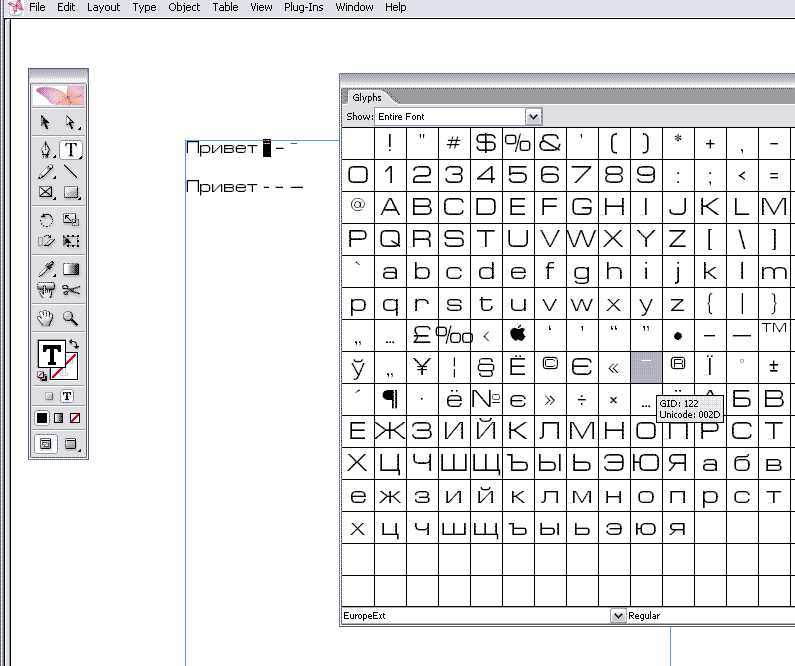This screenshot has height=666, width=795.
Task: Select the Rotate tool
Action: [46, 219]
